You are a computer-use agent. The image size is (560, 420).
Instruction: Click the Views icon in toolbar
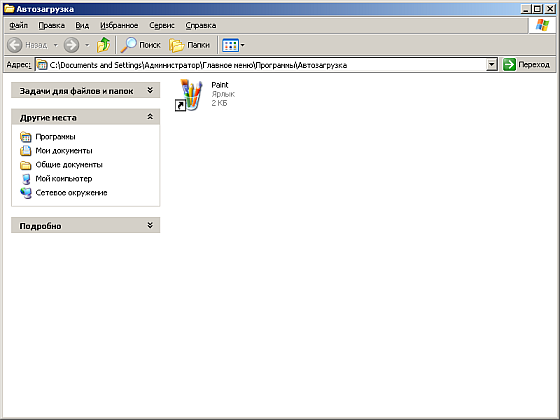pyautogui.click(x=230, y=45)
